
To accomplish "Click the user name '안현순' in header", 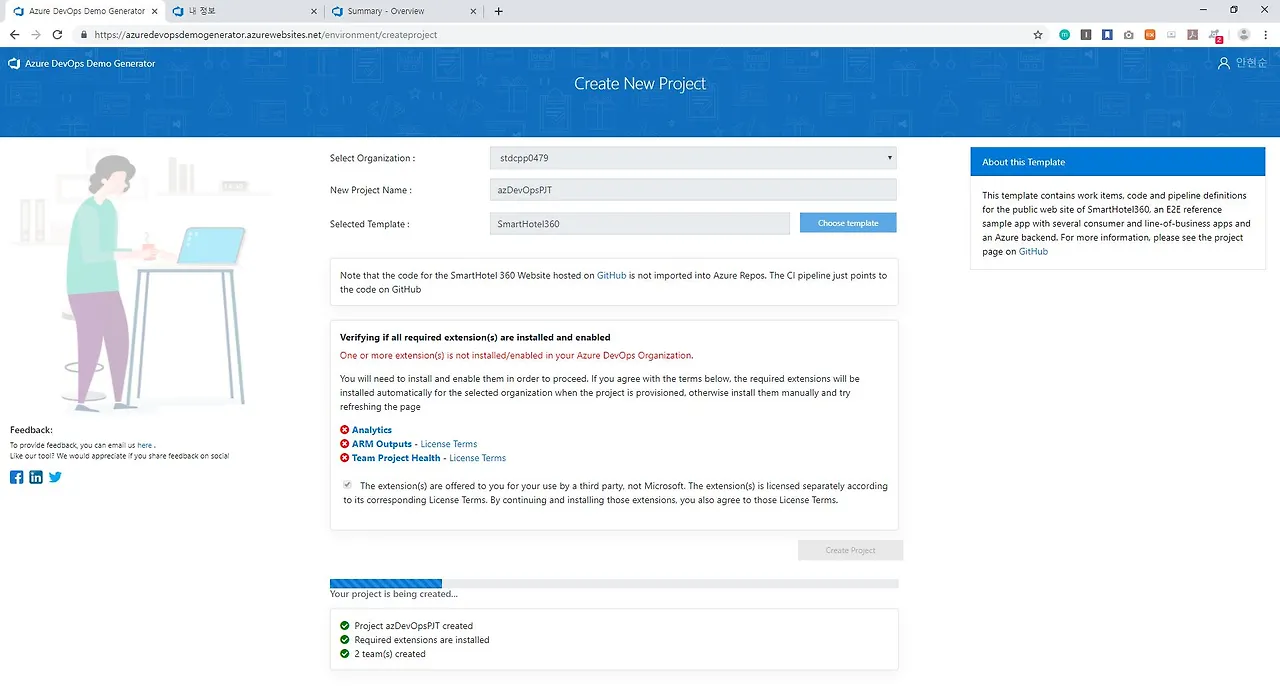I will [1251, 63].
